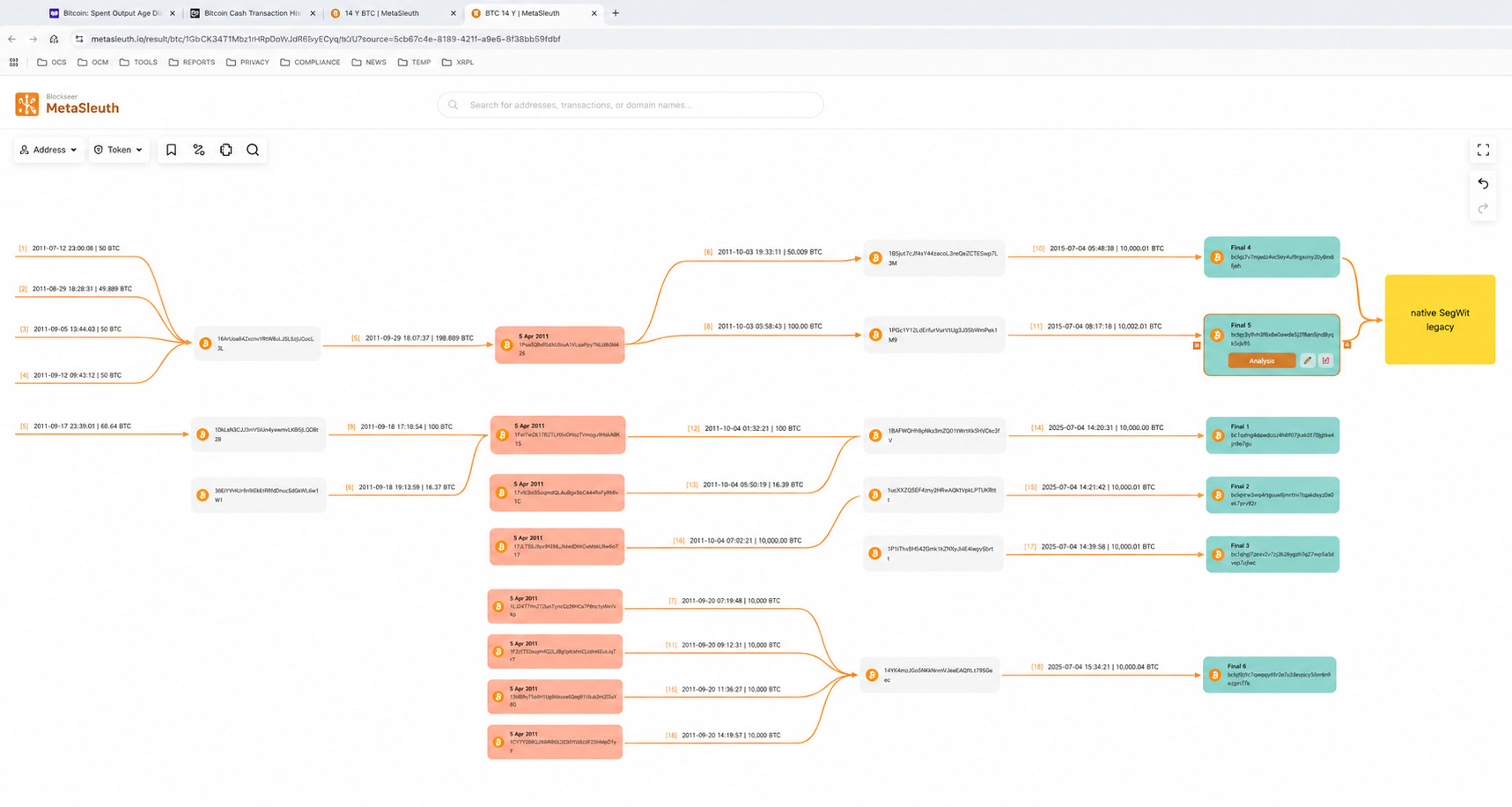Open a new browser tab

[616, 13]
